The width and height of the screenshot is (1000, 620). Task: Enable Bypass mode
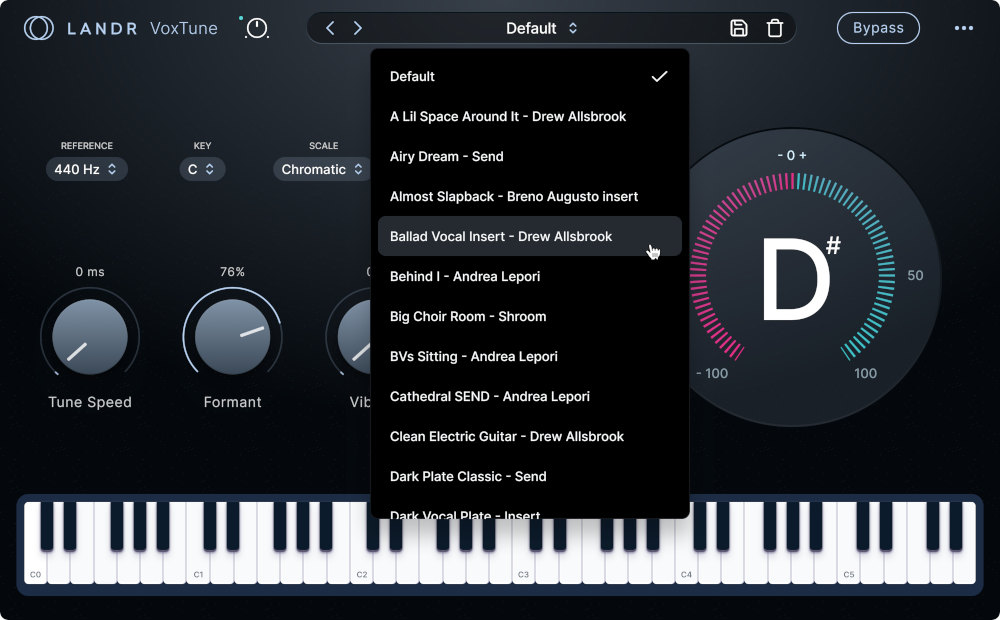pyautogui.click(x=878, y=28)
